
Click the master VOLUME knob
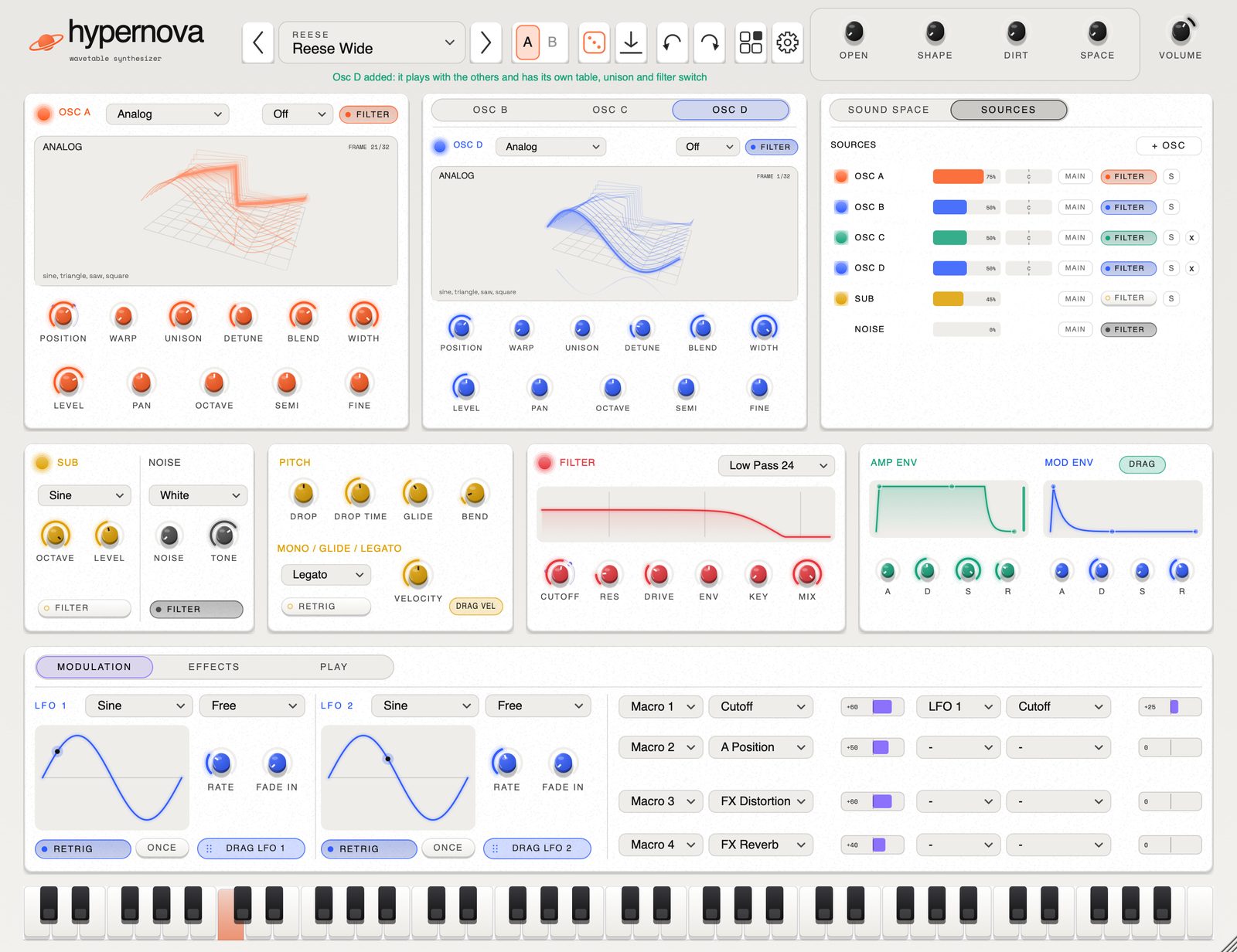coord(1181,32)
